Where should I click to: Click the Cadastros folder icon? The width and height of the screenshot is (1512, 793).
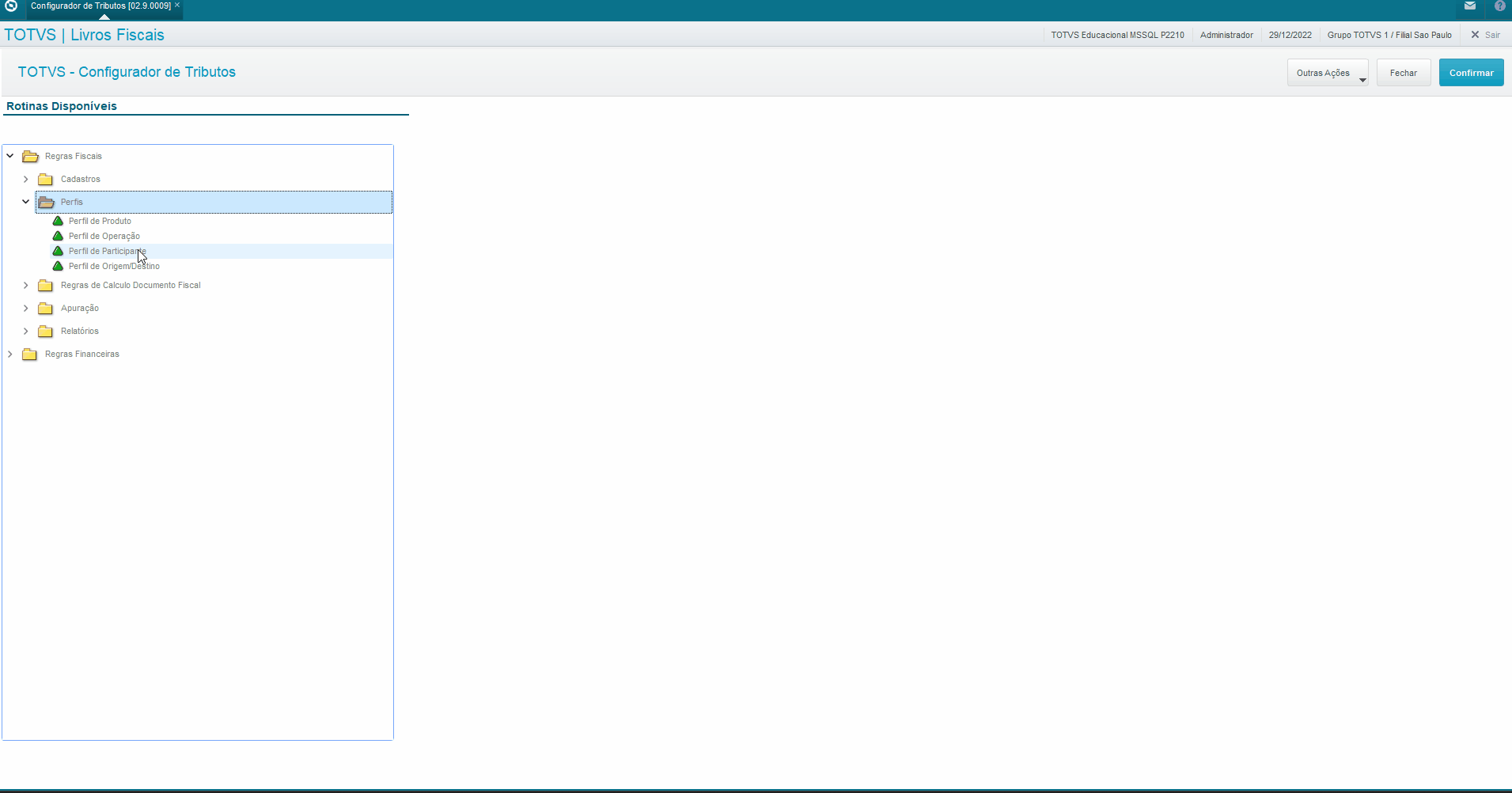click(46, 179)
